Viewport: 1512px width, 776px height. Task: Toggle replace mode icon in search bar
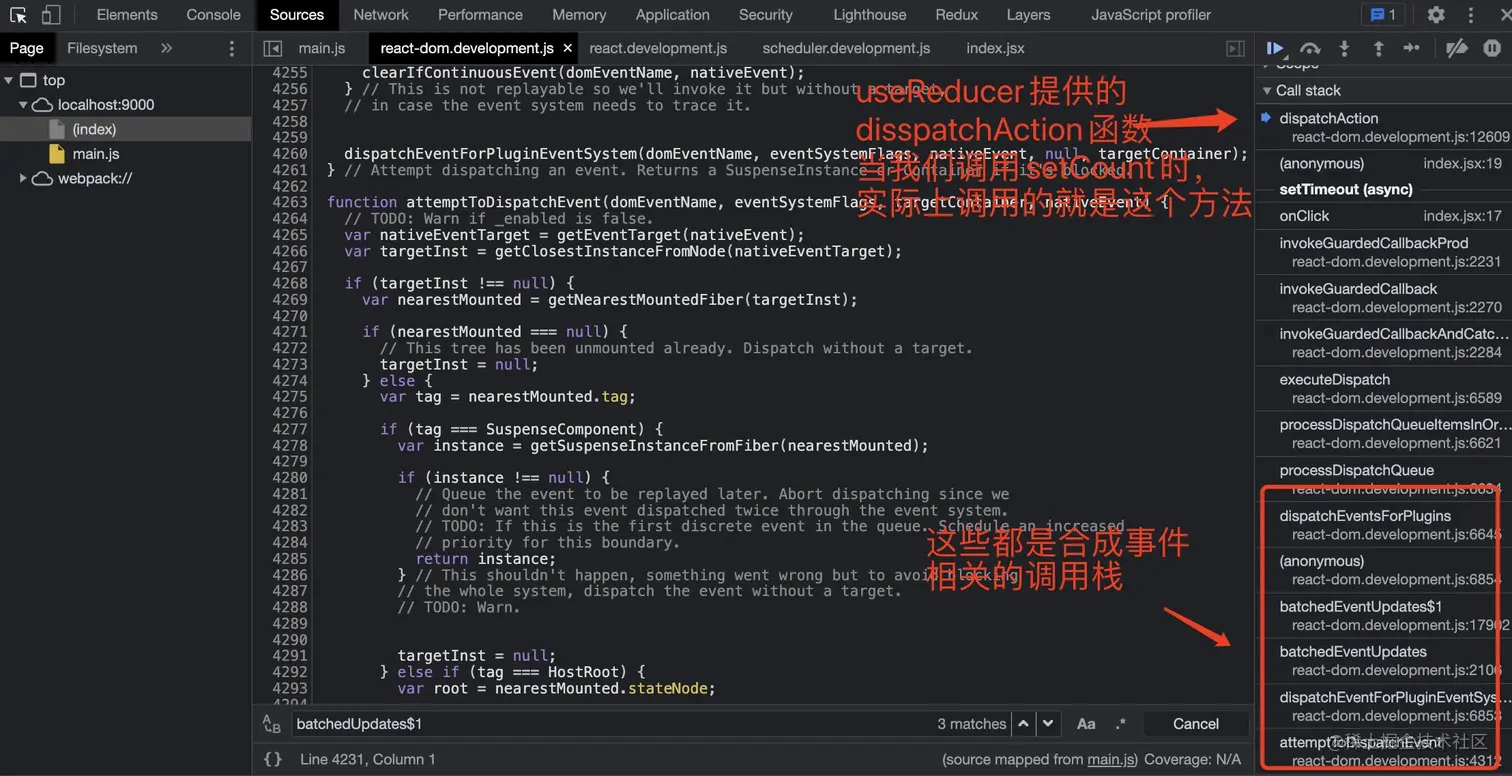coord(272,724)
